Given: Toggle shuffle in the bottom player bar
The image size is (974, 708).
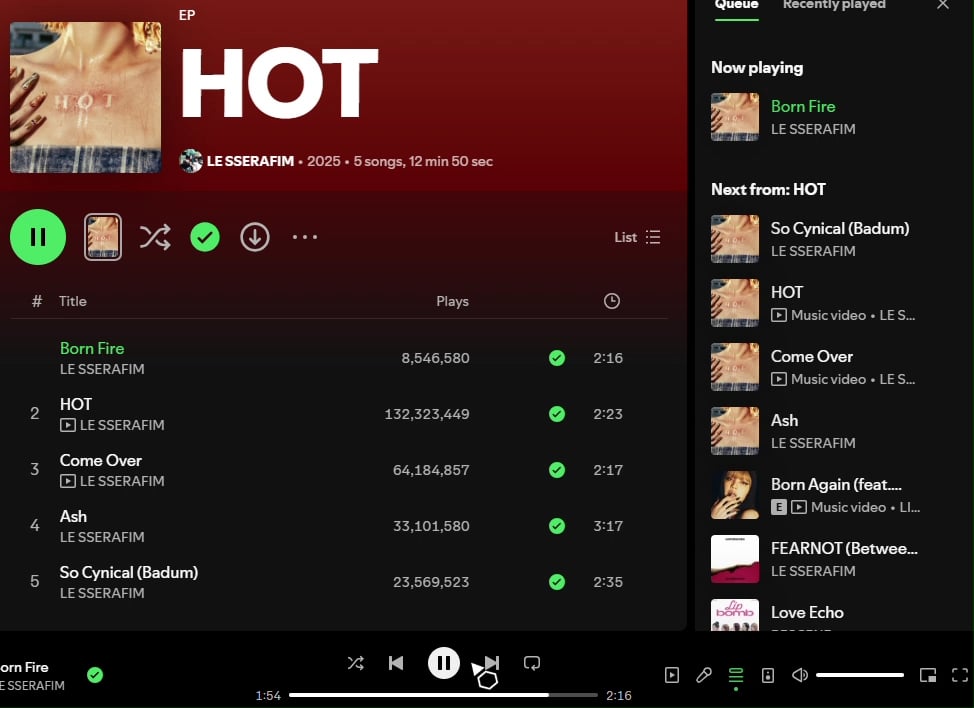Looking at the screenshot, I should 355,663.
